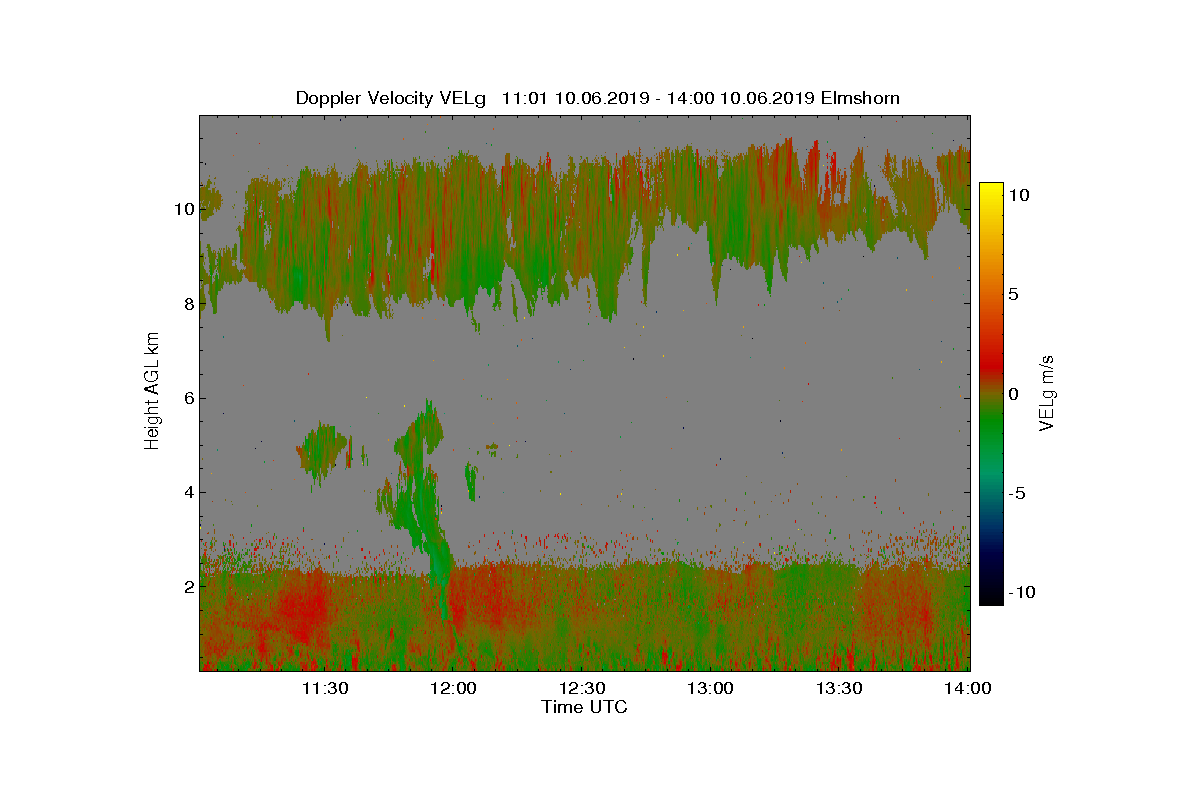Screen dimensions: 1200x800
Task: Click the 6 km height tick label
Action: [x=188, y=398]
